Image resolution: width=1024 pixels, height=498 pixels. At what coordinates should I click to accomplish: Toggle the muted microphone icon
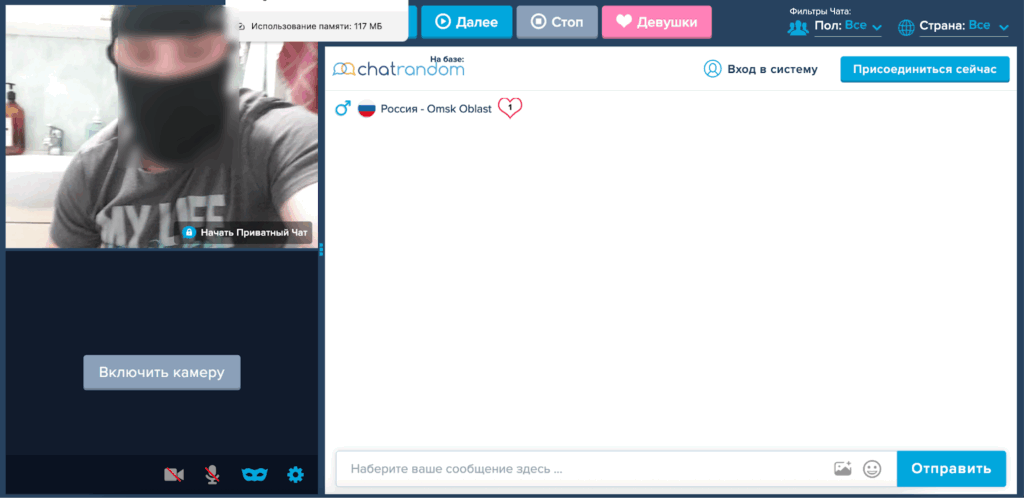pyautogui.click(x=212, y=474)
